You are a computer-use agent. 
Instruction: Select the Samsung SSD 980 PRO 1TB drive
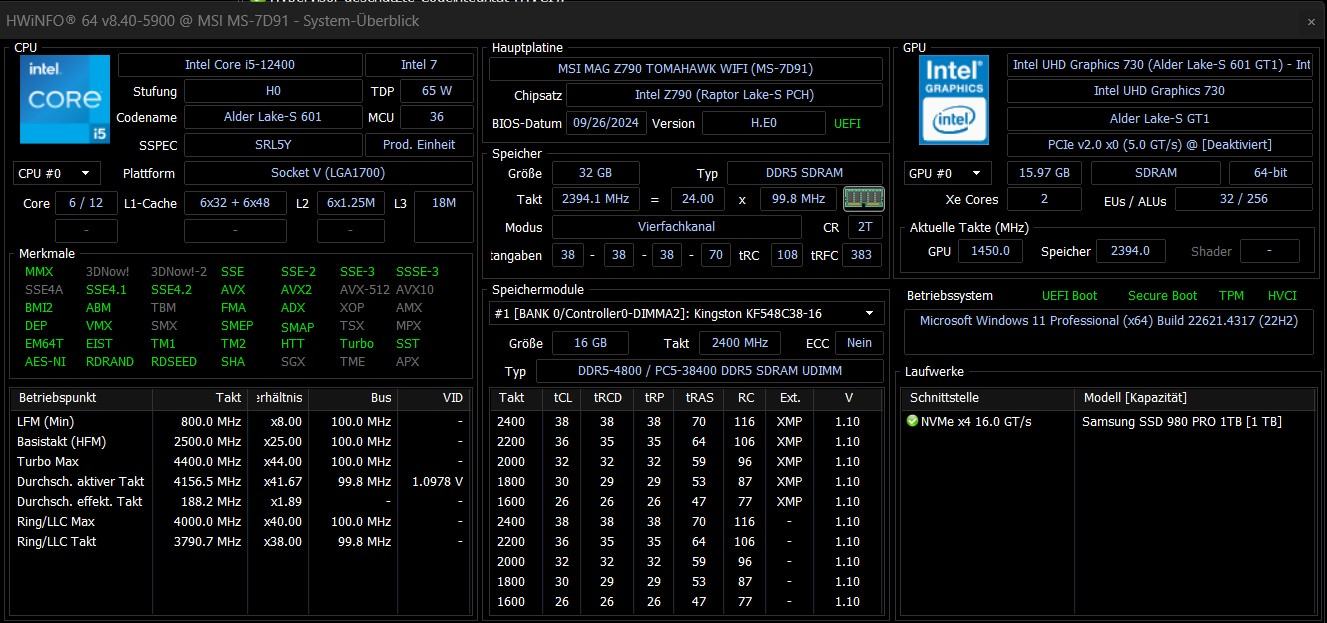[x=1182, y=421]
